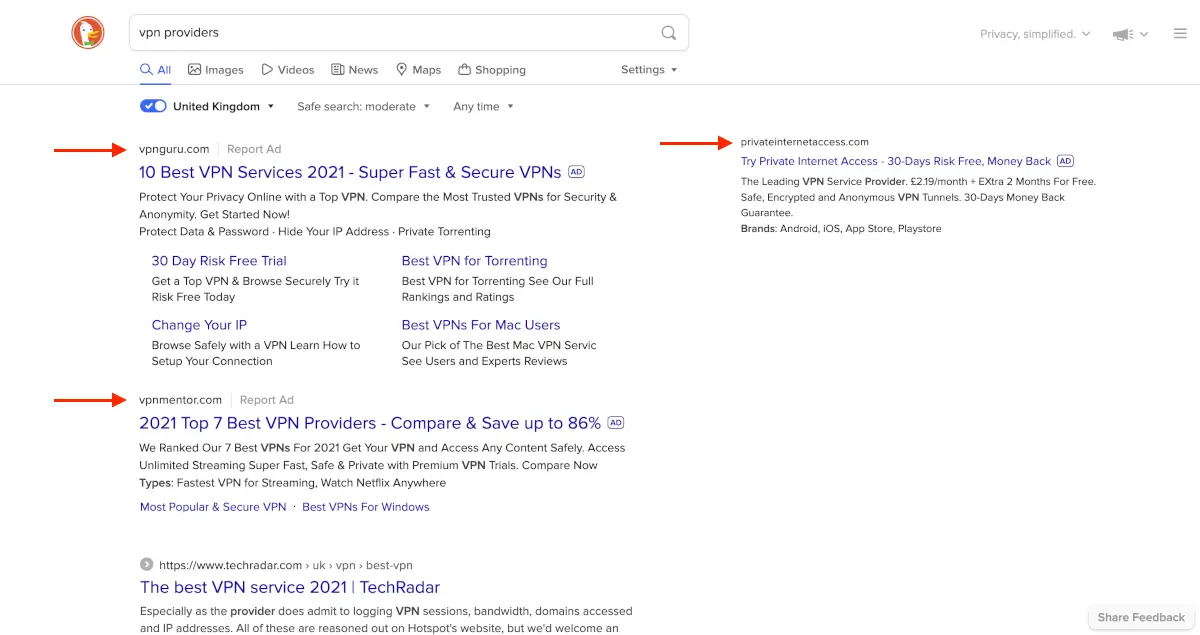Report the vpnguru.com ad
The height and width of the screenshot is (635, 1200).
click(254, 149)
